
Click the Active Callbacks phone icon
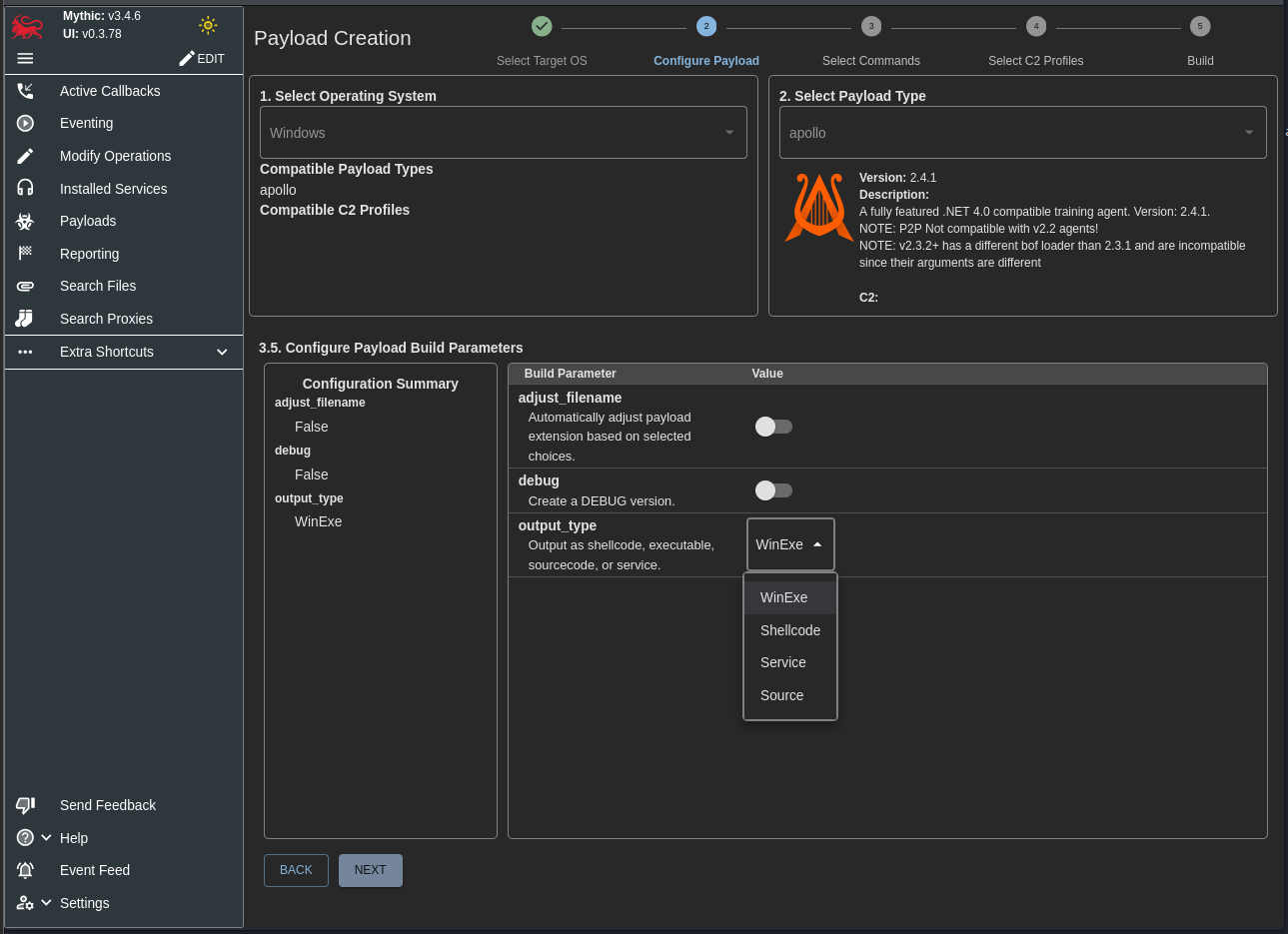(26, 91)
